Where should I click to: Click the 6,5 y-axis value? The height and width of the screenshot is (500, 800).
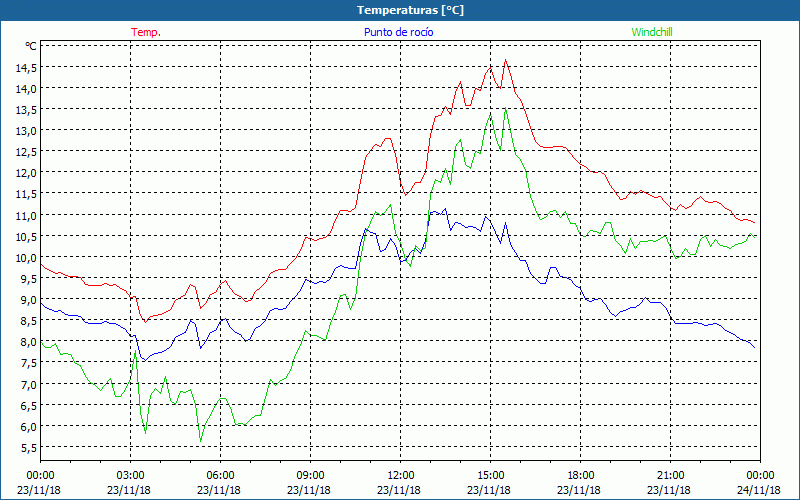click(x=30, y=405)
